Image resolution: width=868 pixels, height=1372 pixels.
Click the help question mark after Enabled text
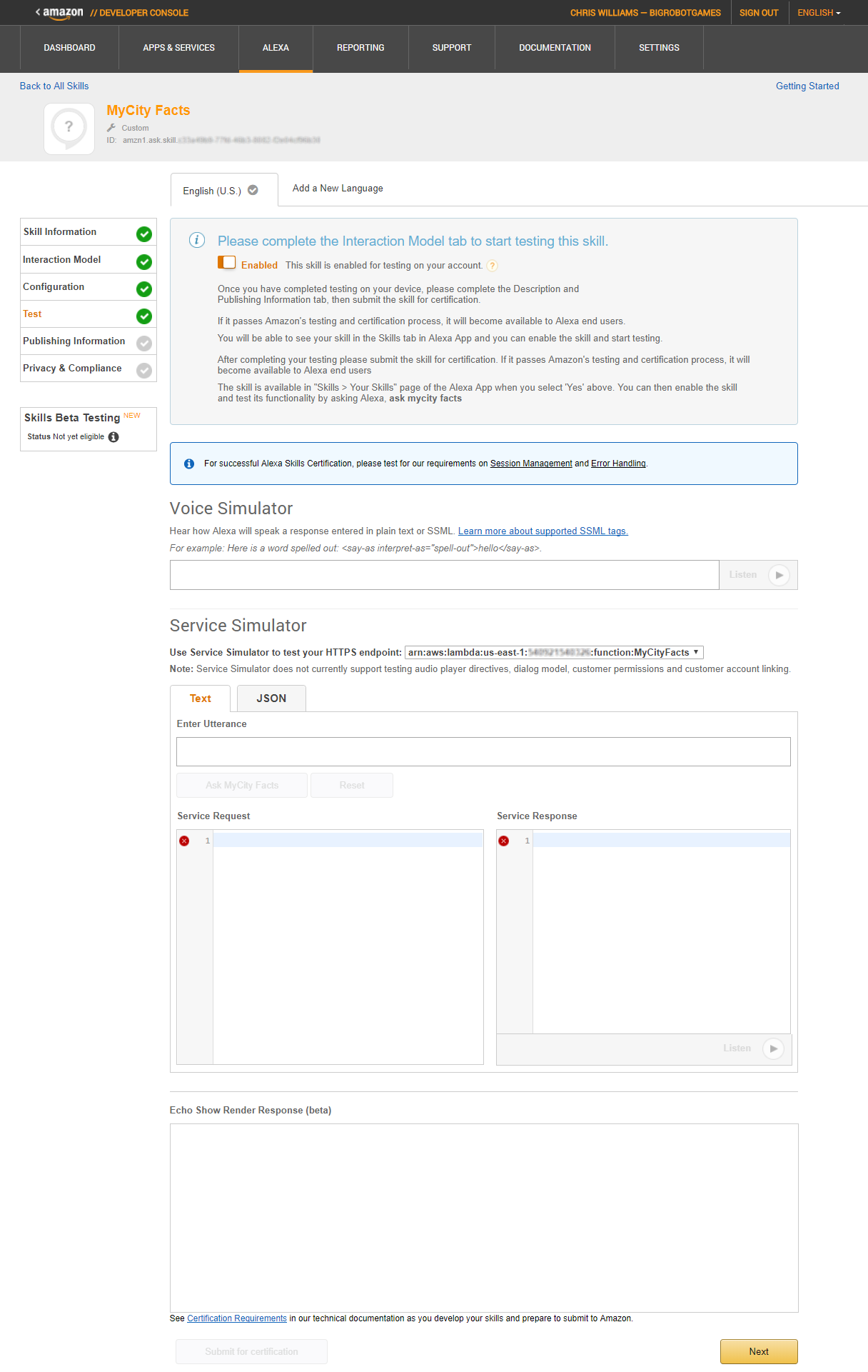493,266
